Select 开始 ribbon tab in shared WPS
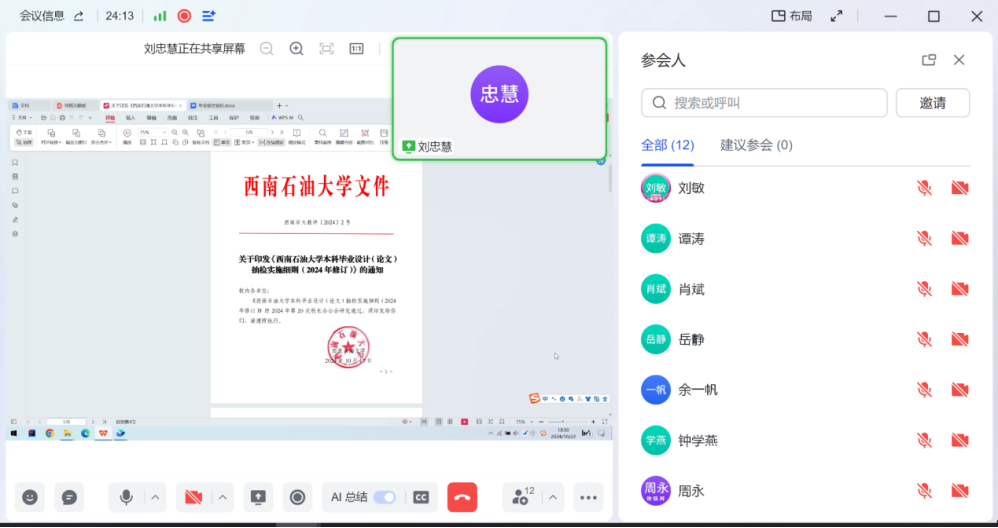Screen dimensions: 998x528 point(110,118)
